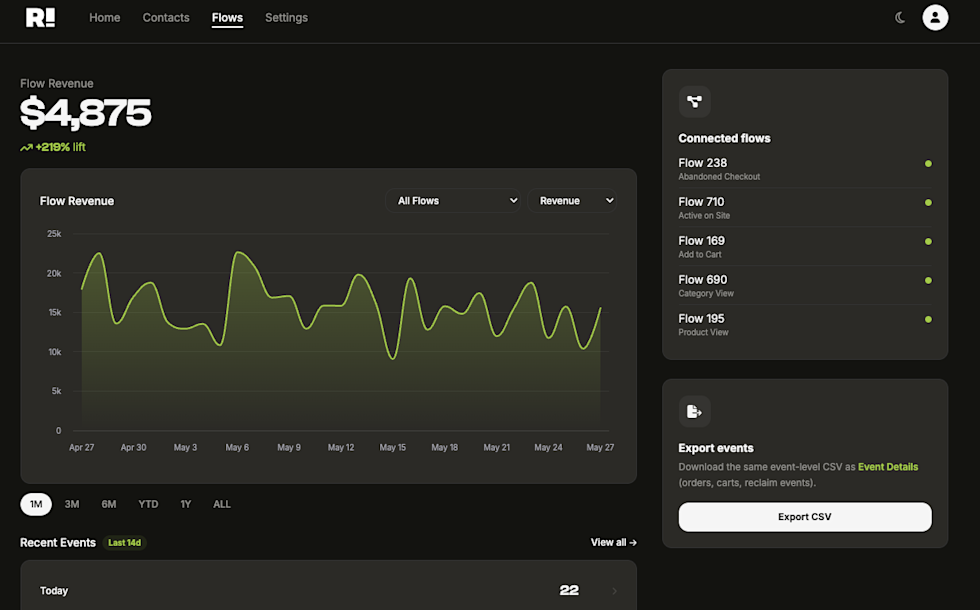This screenshot has width=980, height=610.
Task: Go to the Home tab
Action: click(x=104, y=18)
